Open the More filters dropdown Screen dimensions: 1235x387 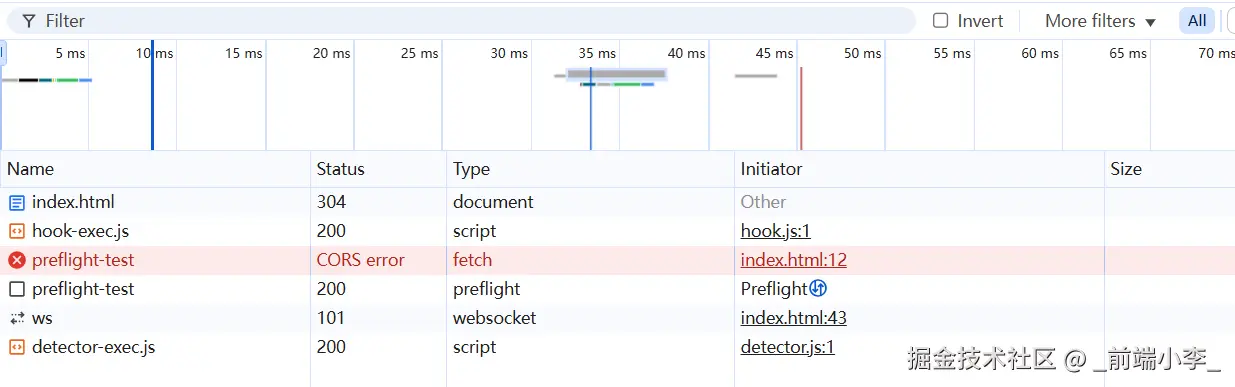tap(1100, 21)
